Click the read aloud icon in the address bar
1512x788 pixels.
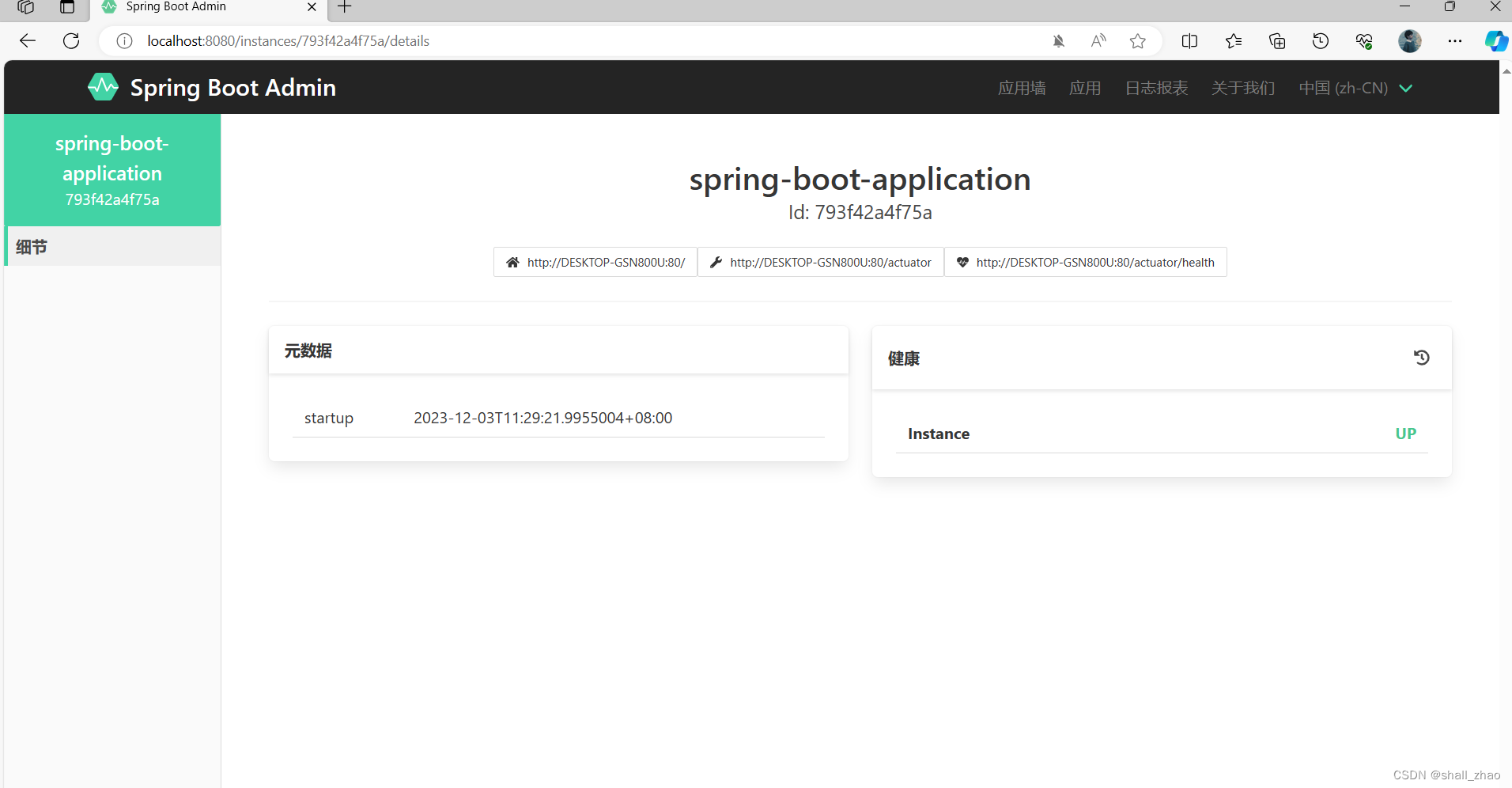tap(1098, 41)
